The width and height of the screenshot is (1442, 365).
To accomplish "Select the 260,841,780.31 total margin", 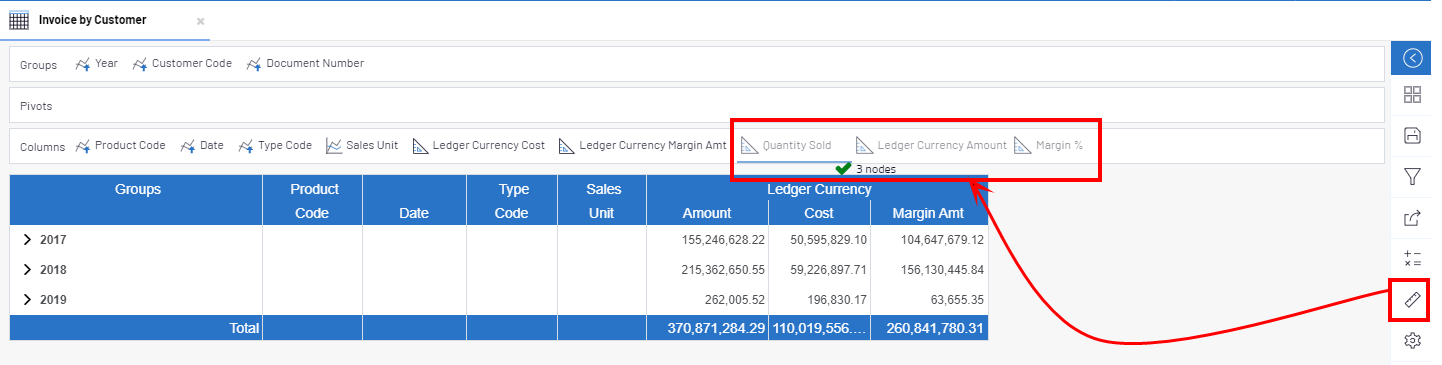I will (929, 327).
